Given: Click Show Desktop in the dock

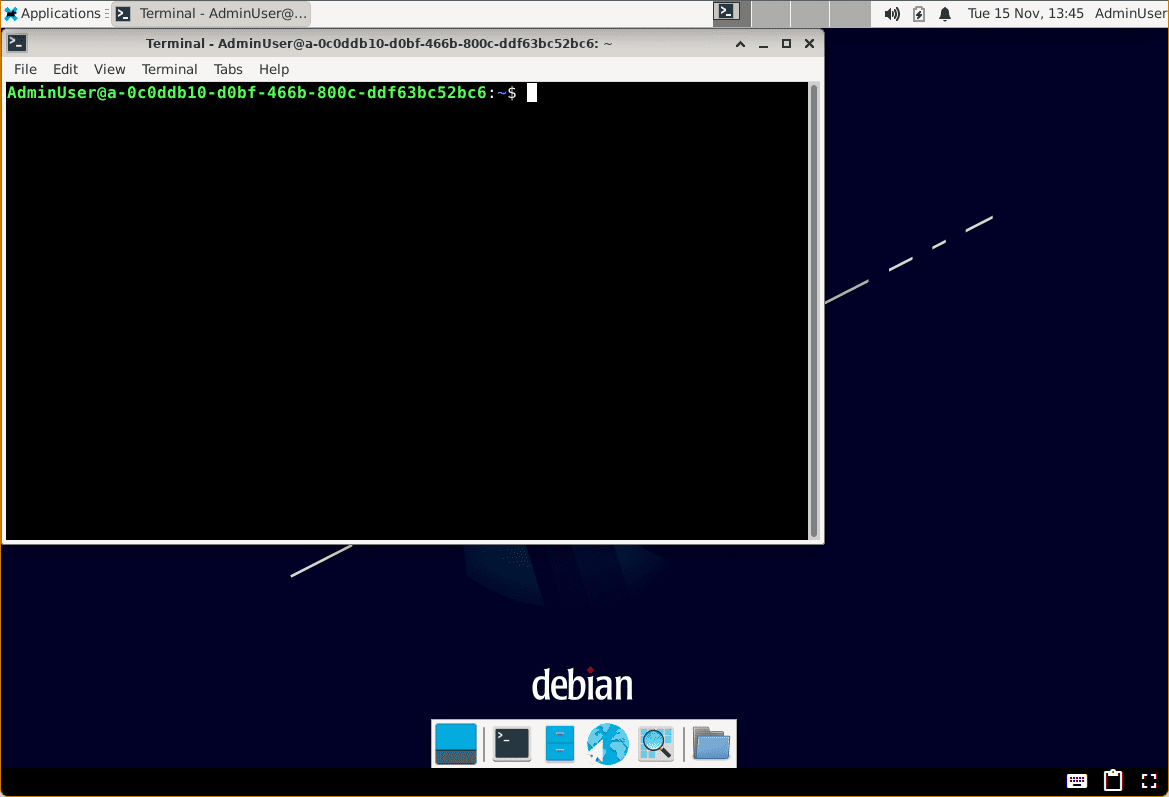Looking at the screenshot, I should [456, 743].
